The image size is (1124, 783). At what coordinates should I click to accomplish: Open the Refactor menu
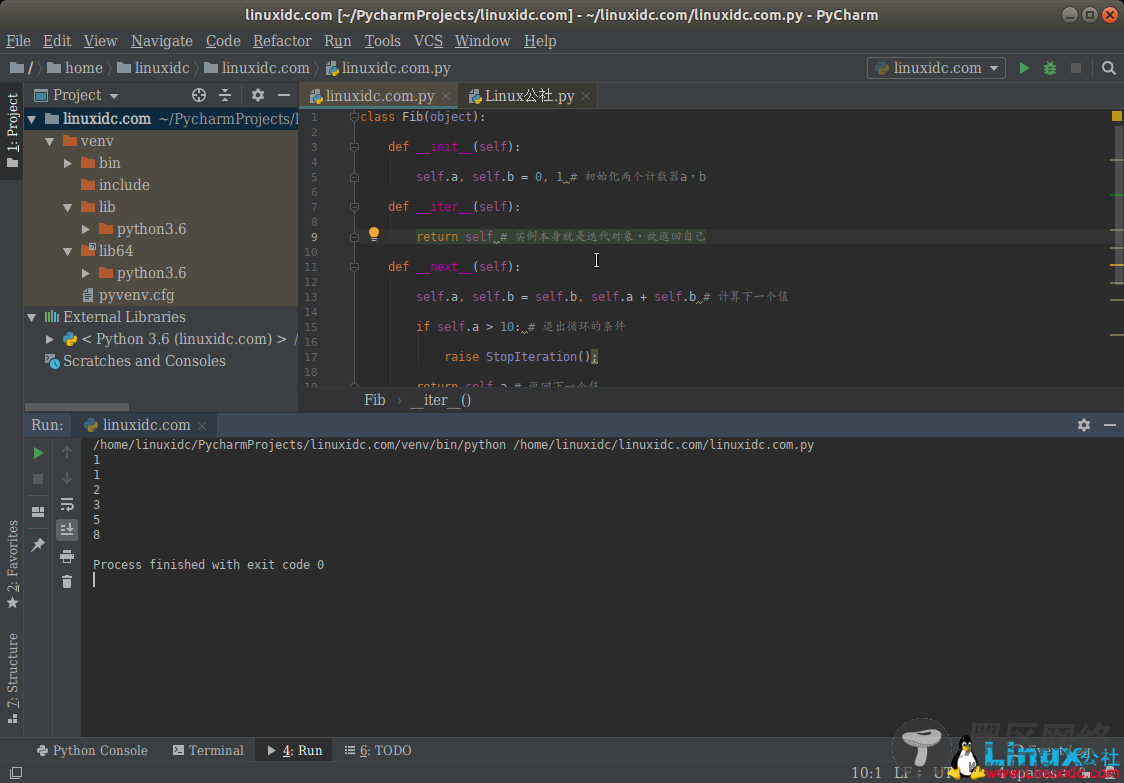[x=282, y=41]
